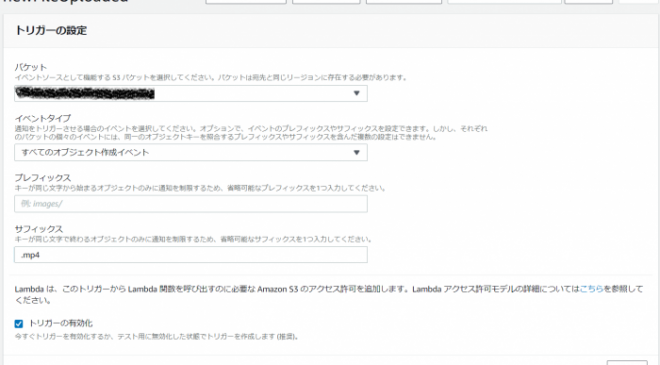Click the イベントタイプ field label
This screenshot has height=365, width=660.
[x=43, y=118]
